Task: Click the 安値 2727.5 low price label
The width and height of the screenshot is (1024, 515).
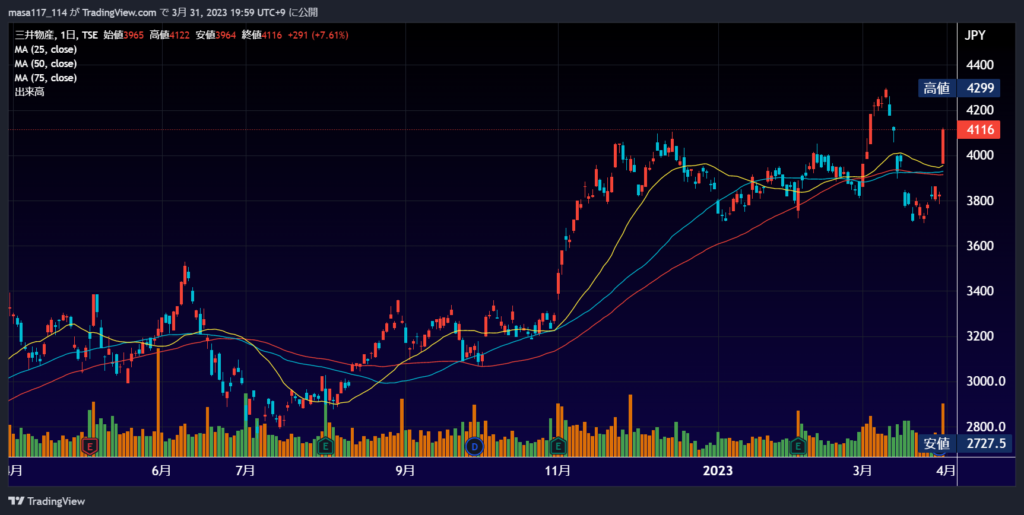Action: tap(965, 444)
